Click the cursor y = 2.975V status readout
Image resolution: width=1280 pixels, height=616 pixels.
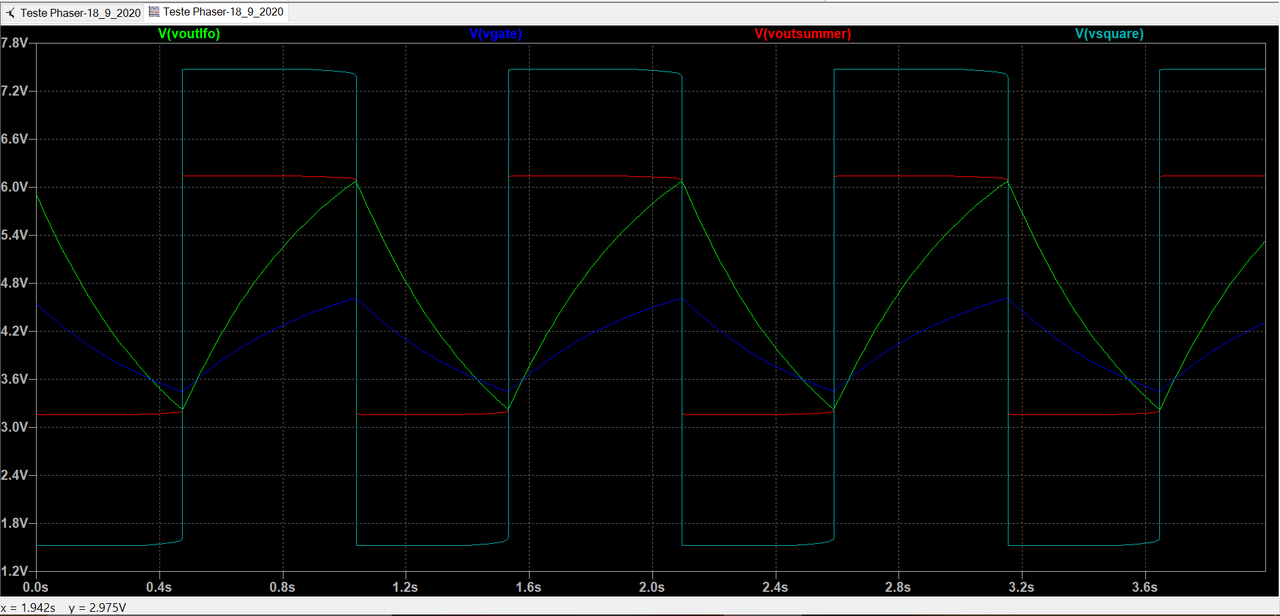97,607
